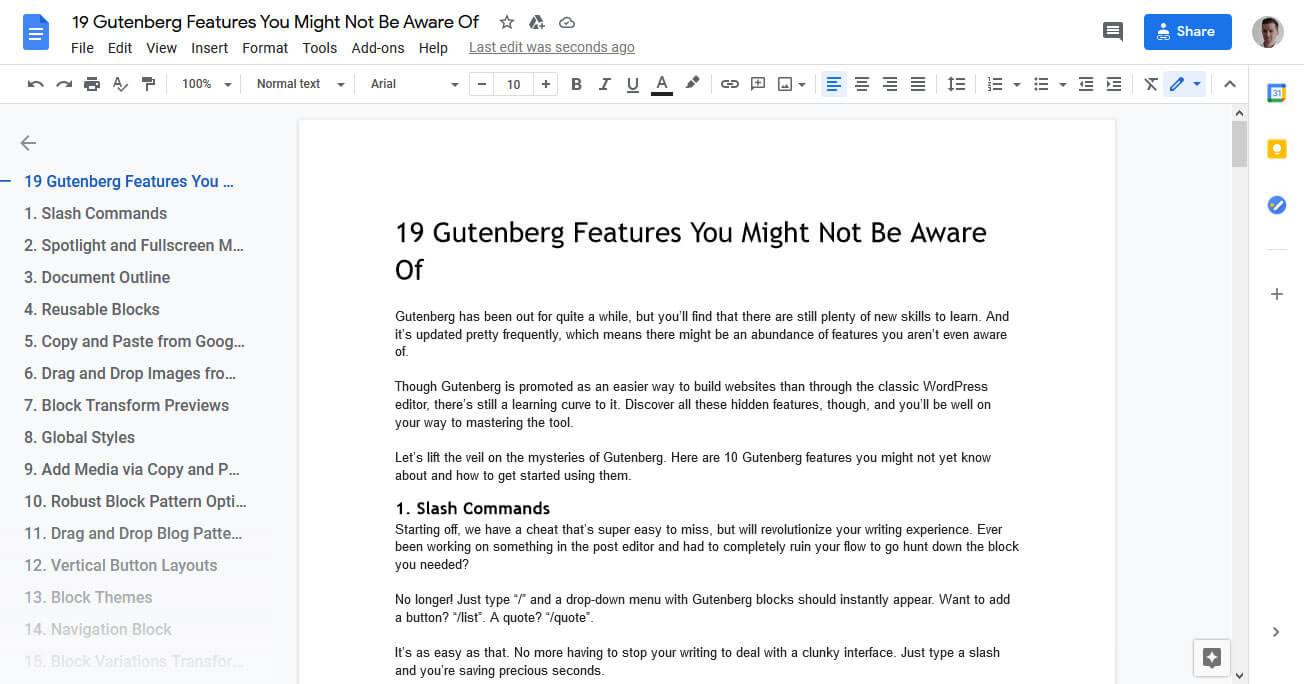Open the Arial font dropdown
1304x684 pixels.
pyautogui.click(x=414, y=84)
